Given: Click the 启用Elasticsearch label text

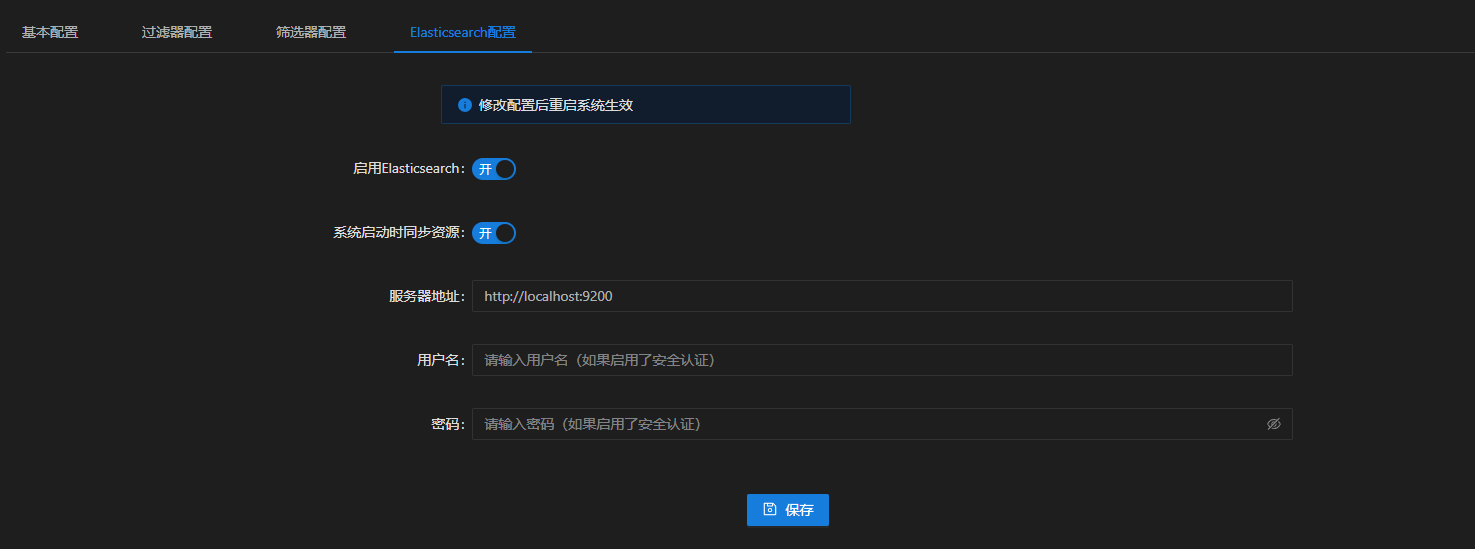Looking at the screenshot, I should coord(407,169).
